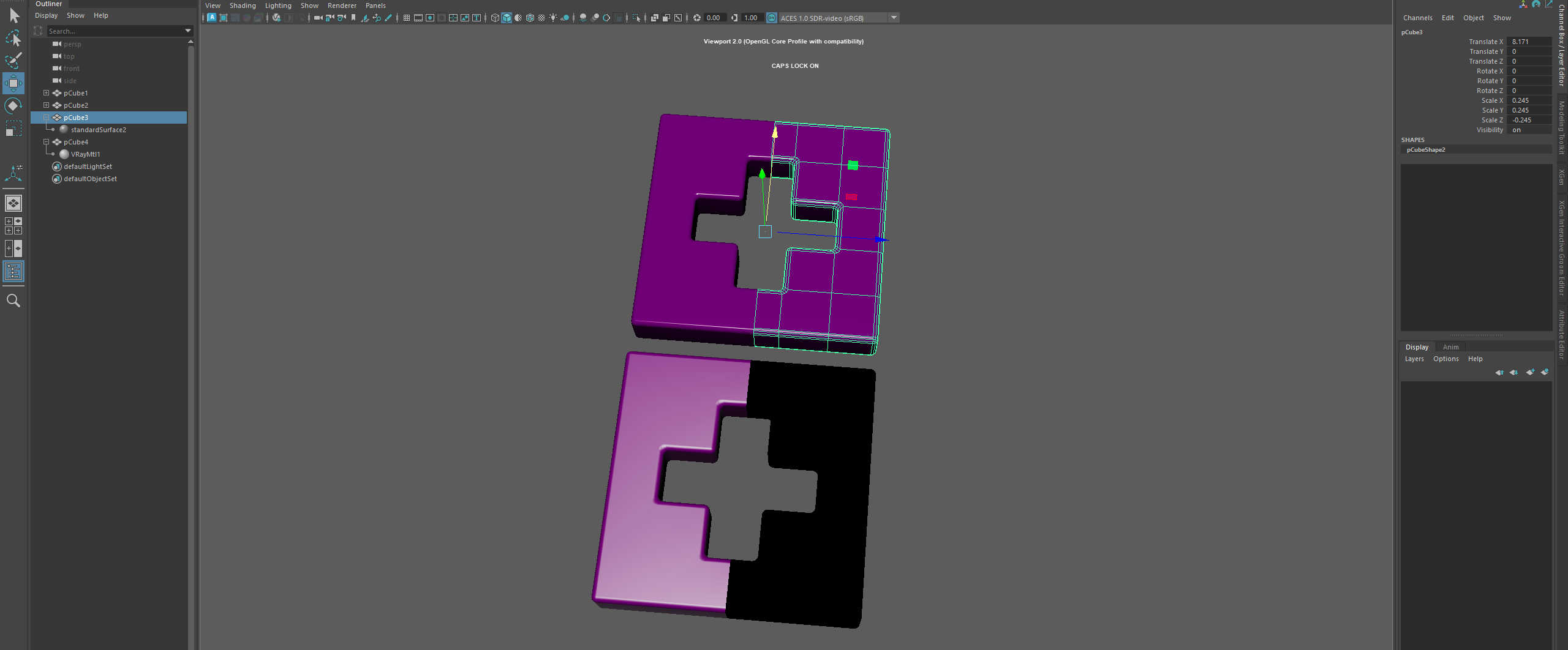Select defaultLightSet in Outliner
Screen dimensions: 1568x650
click(x=88, y=166)
